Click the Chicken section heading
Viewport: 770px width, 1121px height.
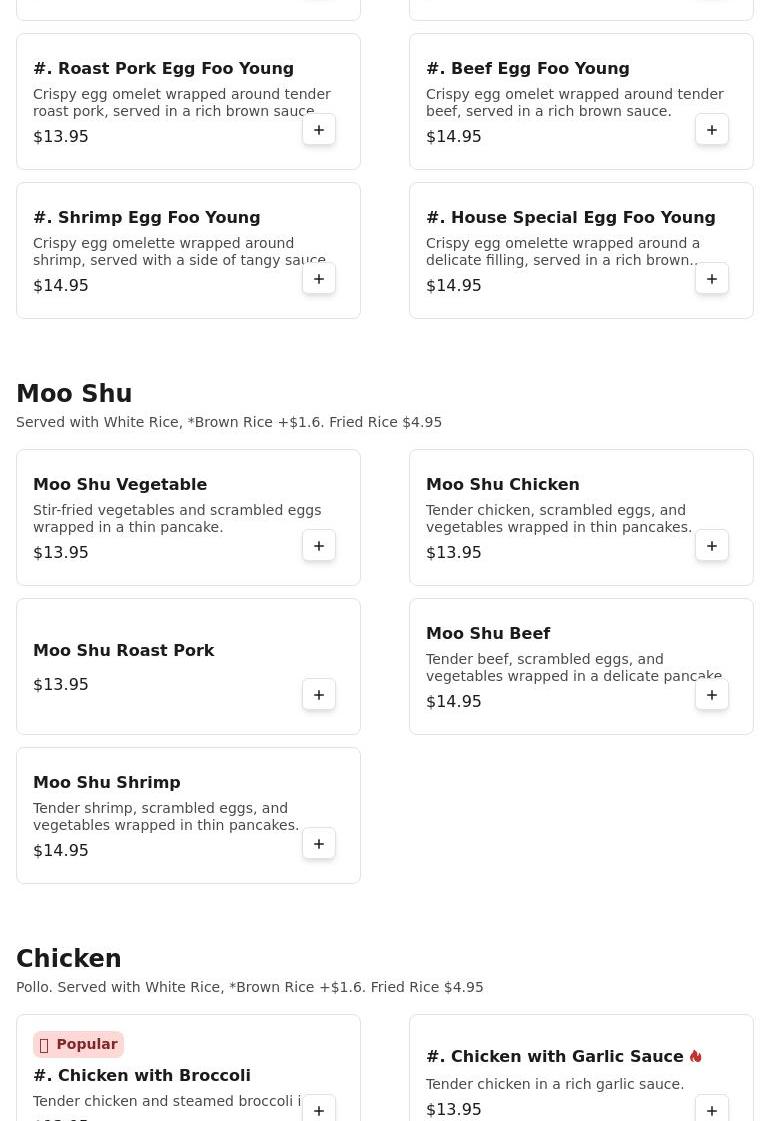click(x=69, y=959)
